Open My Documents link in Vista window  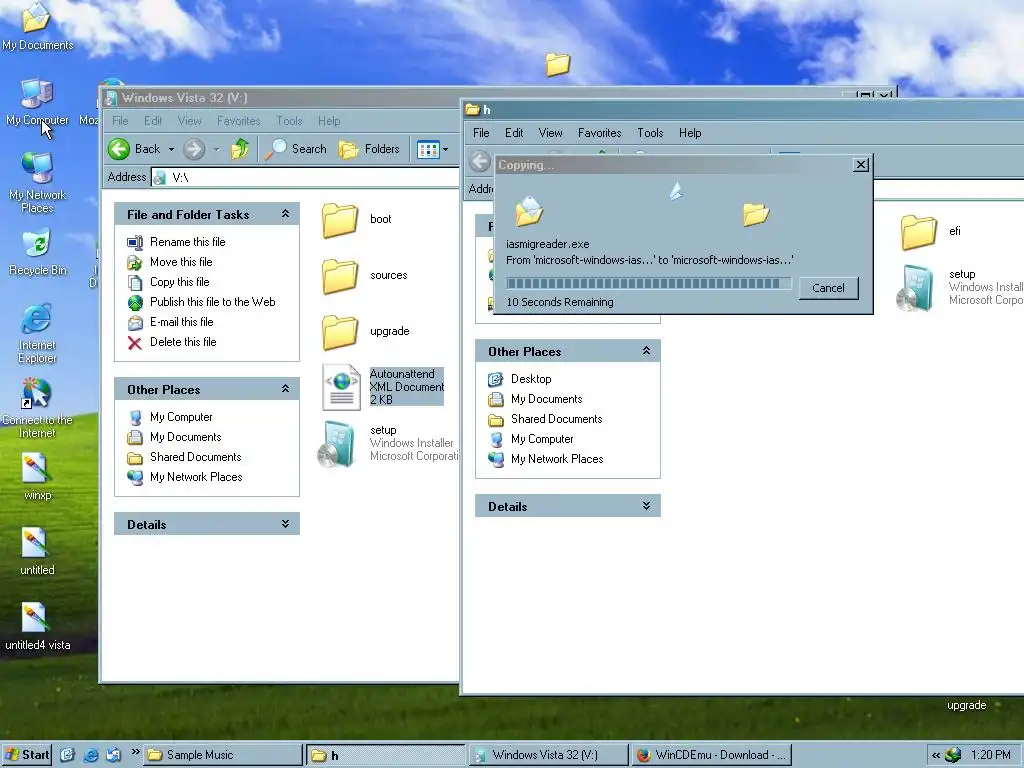[185, 437]
